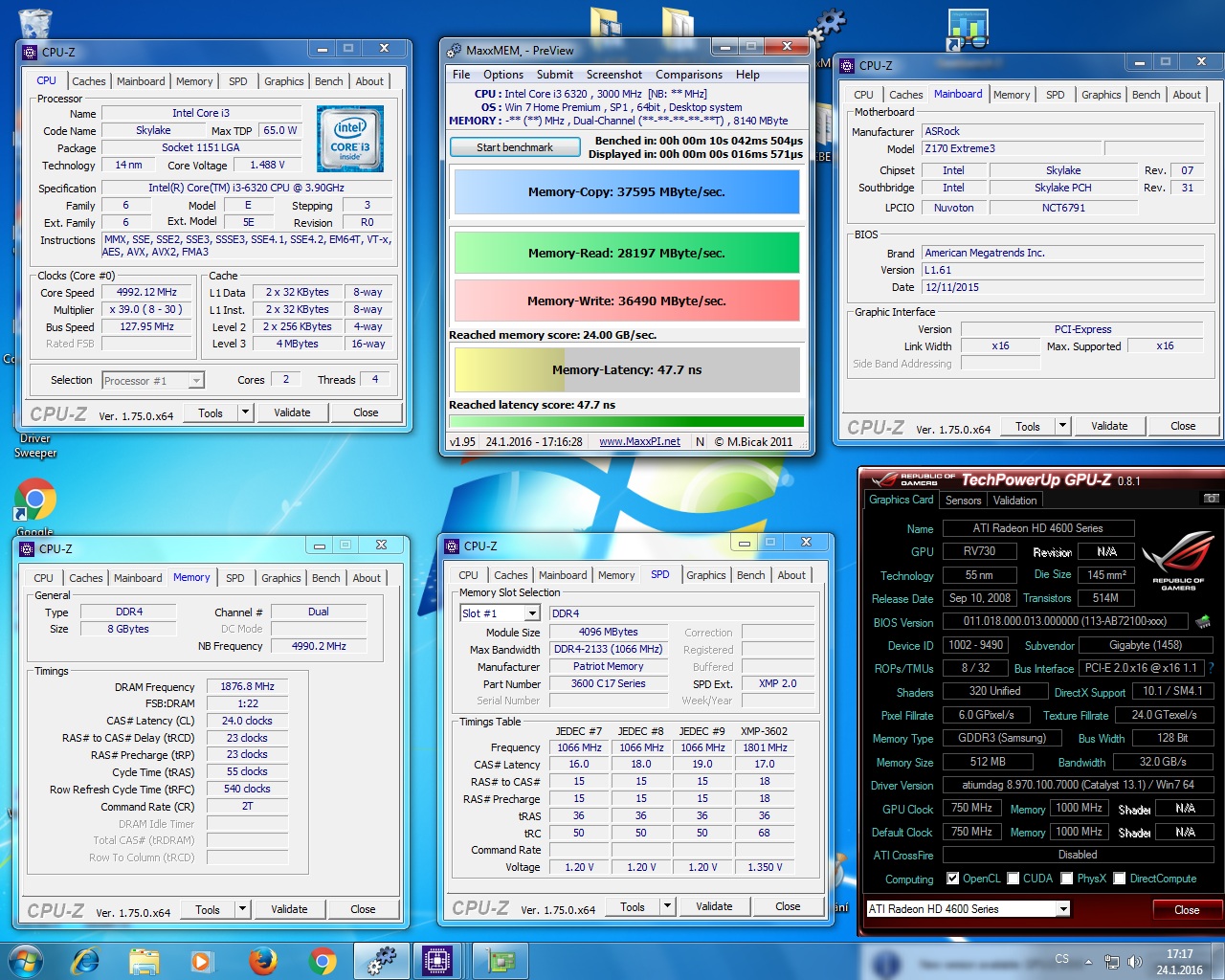Click the title bar icon of CPU-Z SPD window
The image size is (1225, 980).
(x=453, y=546)
